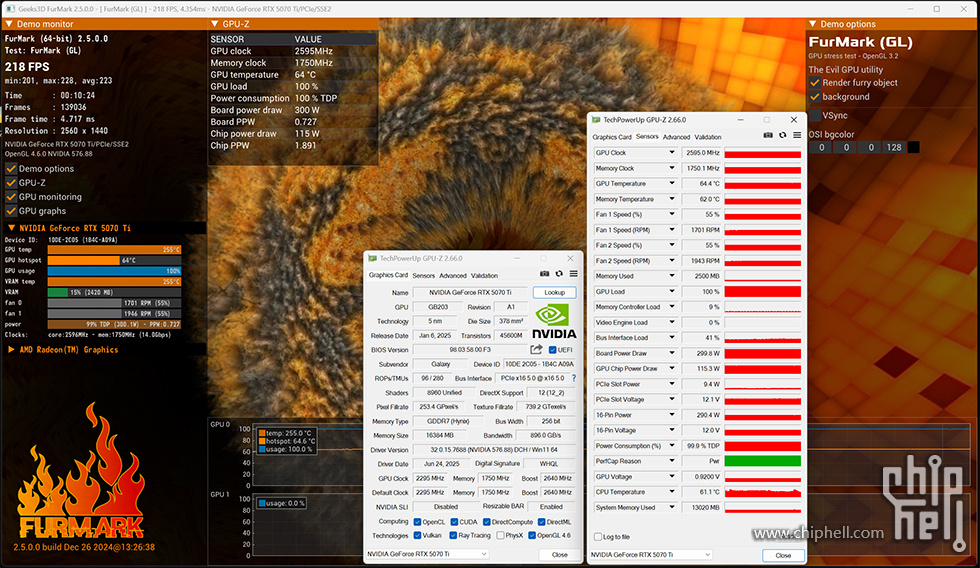Image resolution: width=980 pixels, height=568 pixels.
Task: Uncheck the GPU-Z checkbox in Demo monitor
Action: pyautogui.click(x=11, y=182)
